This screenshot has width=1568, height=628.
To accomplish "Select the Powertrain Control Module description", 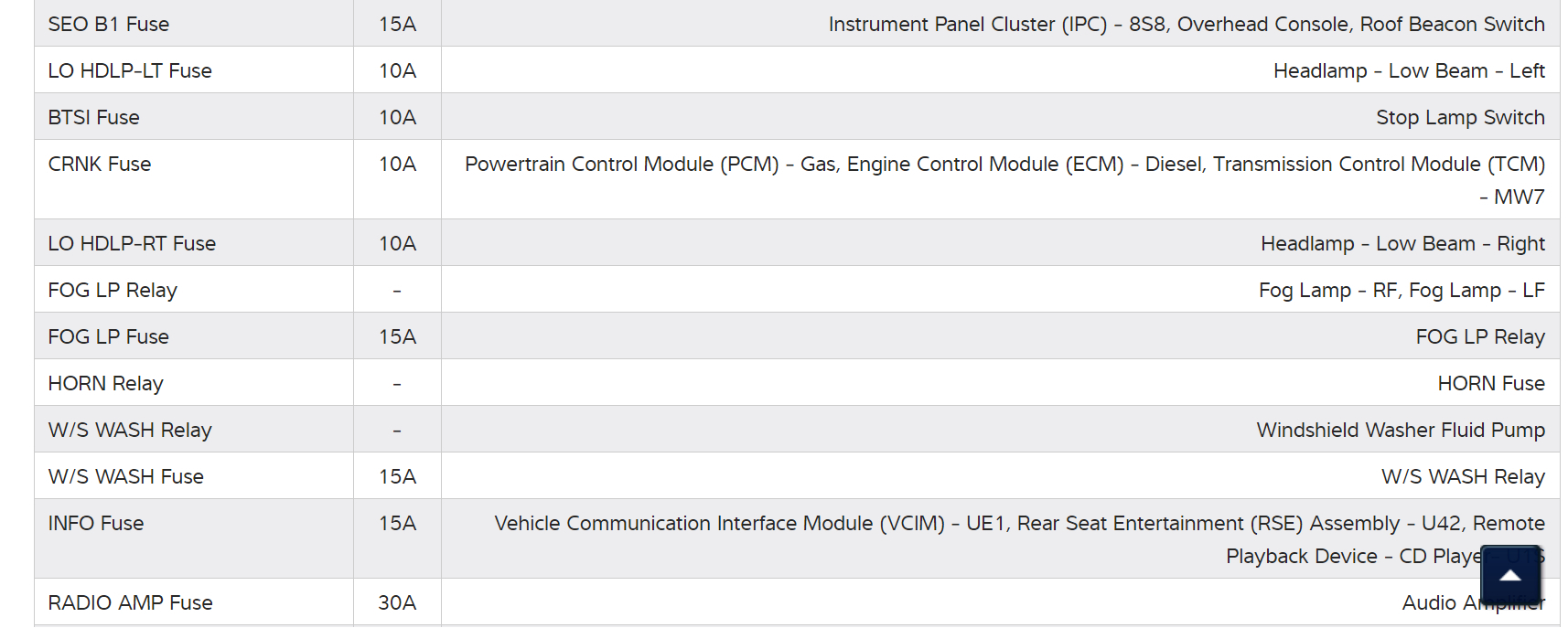I will coord(1004,165).
